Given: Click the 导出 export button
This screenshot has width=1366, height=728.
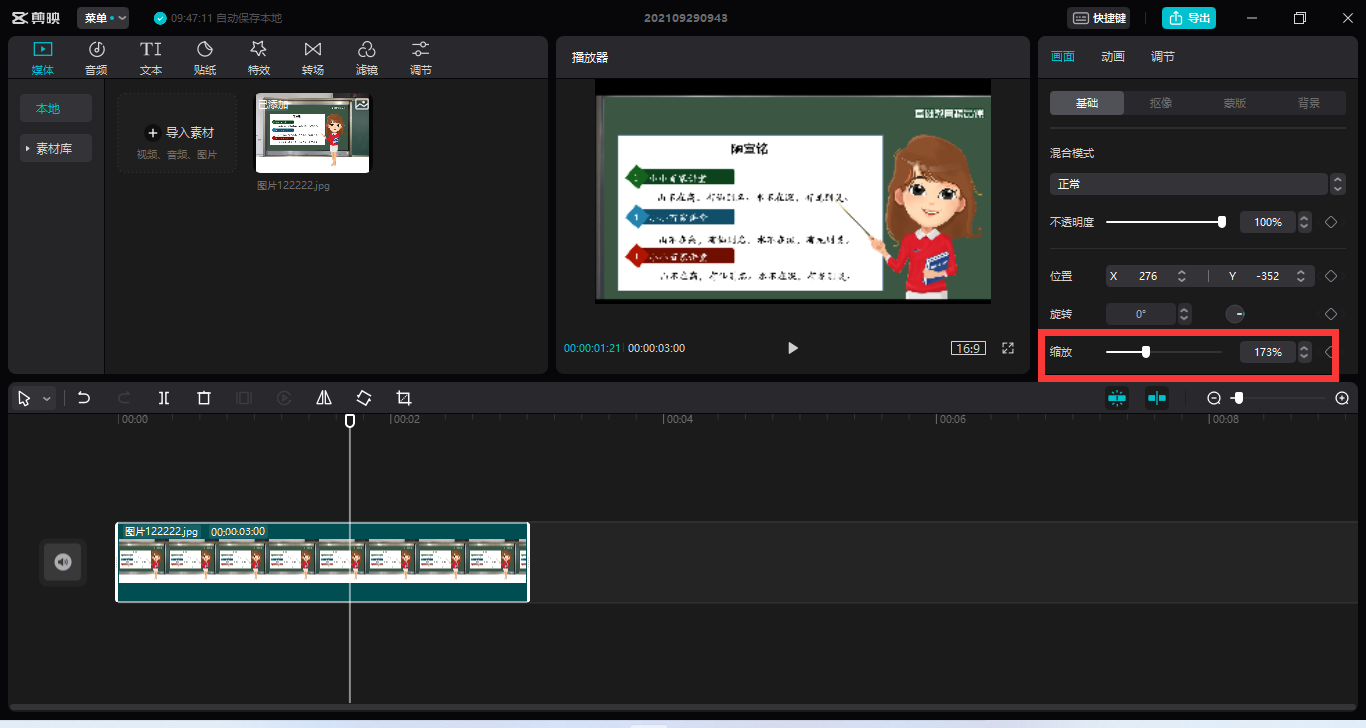Looking at the screenshot, I should point(1189,18).
